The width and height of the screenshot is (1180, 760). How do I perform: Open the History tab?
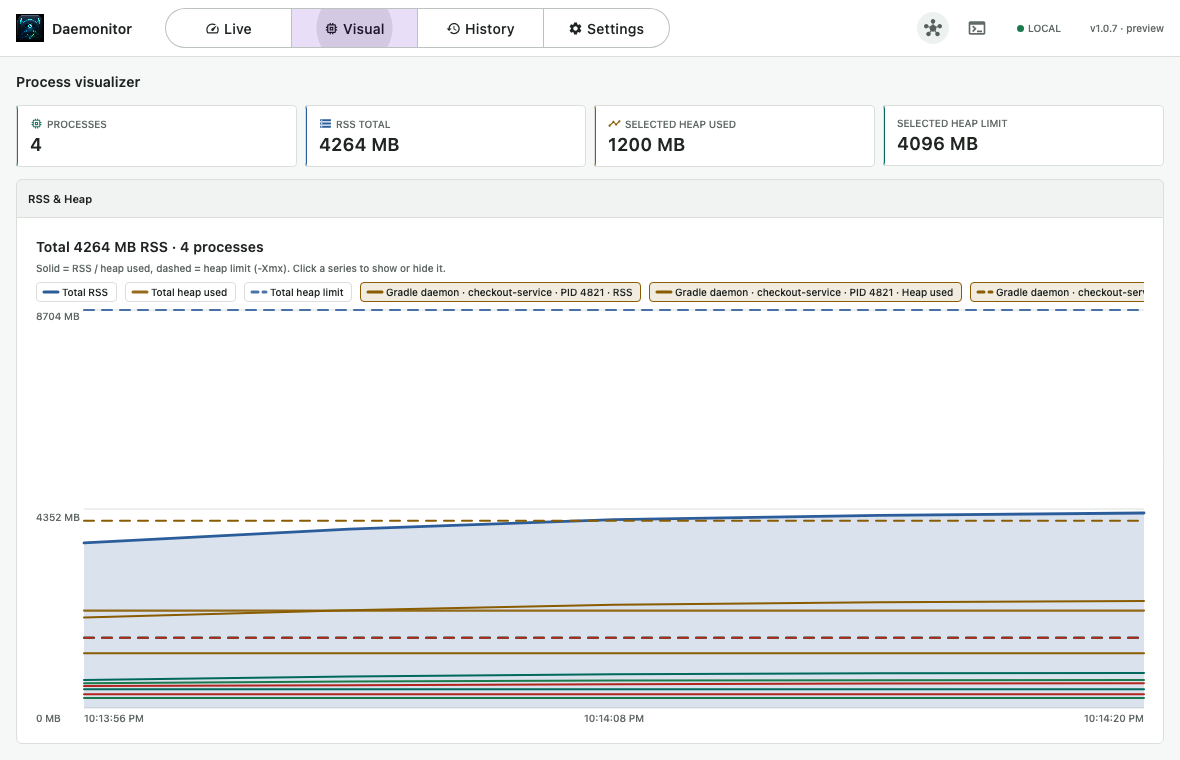[x=480, y=29]
